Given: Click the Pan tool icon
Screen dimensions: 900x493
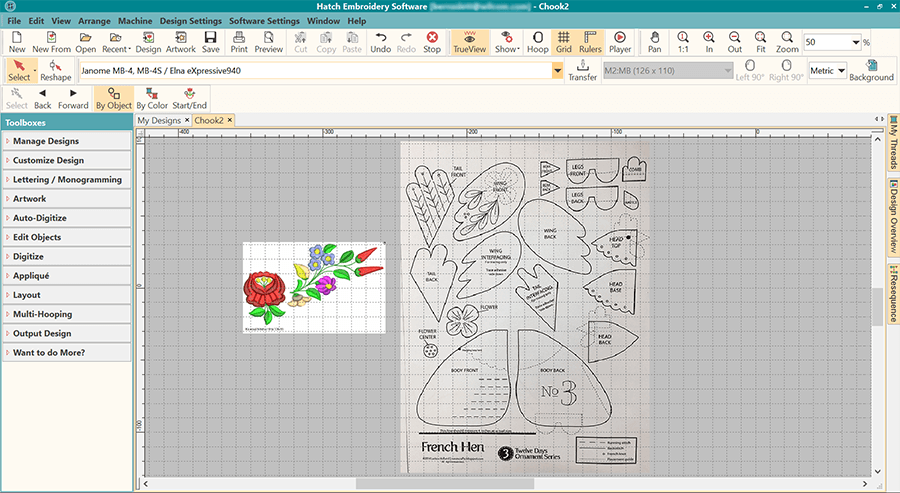Looking at the screenshot, I should tap(654, 42).
